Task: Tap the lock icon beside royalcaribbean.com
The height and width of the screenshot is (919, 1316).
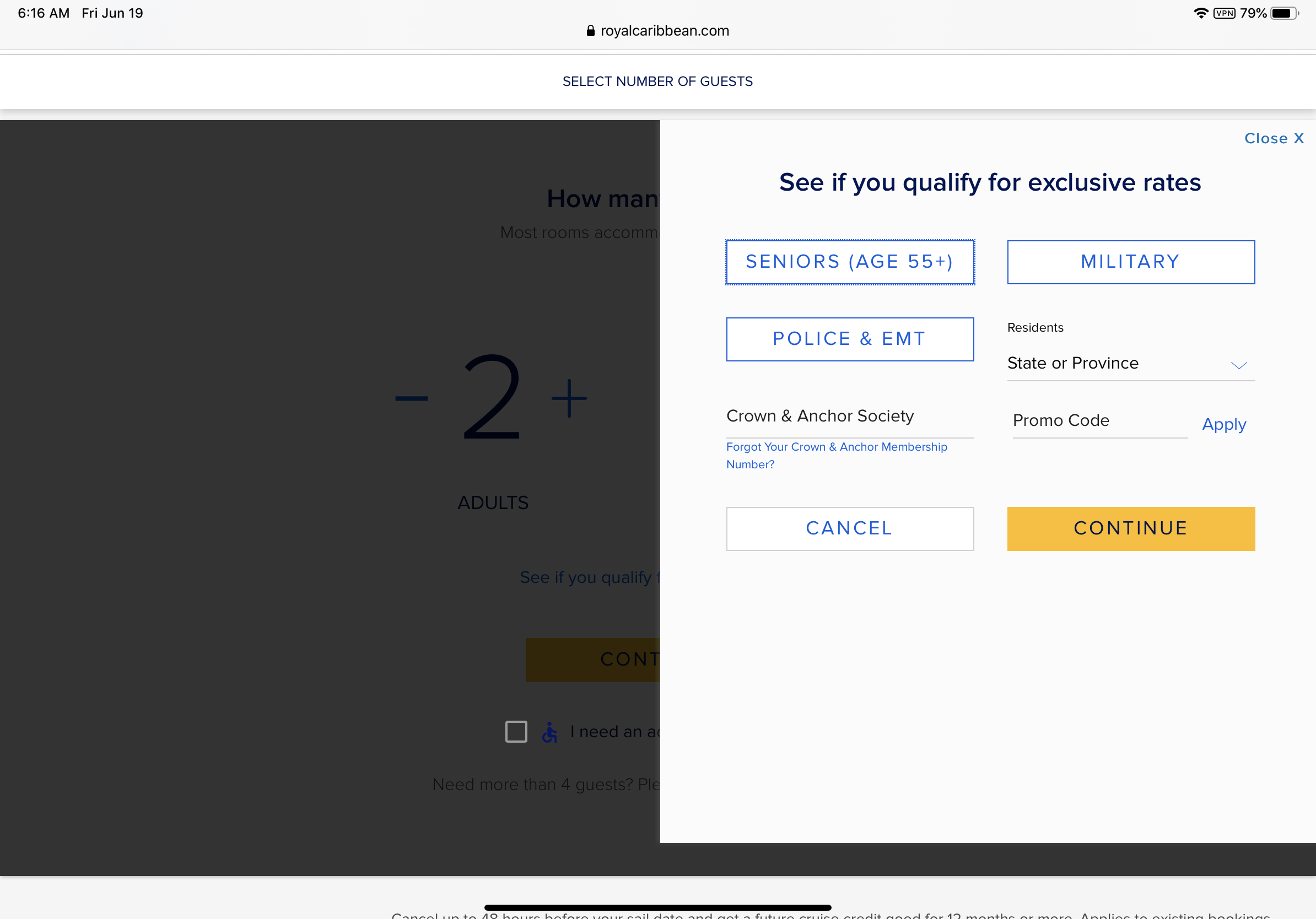Action: click(590, 31)
